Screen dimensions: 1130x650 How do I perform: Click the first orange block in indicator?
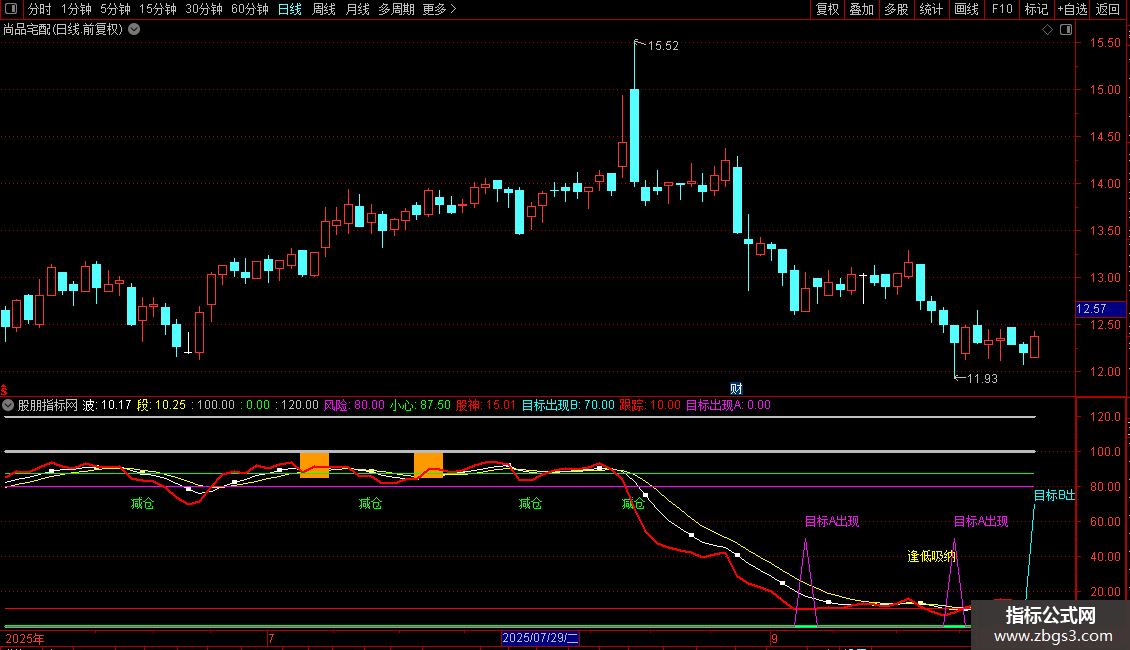[x=314, y=465]
